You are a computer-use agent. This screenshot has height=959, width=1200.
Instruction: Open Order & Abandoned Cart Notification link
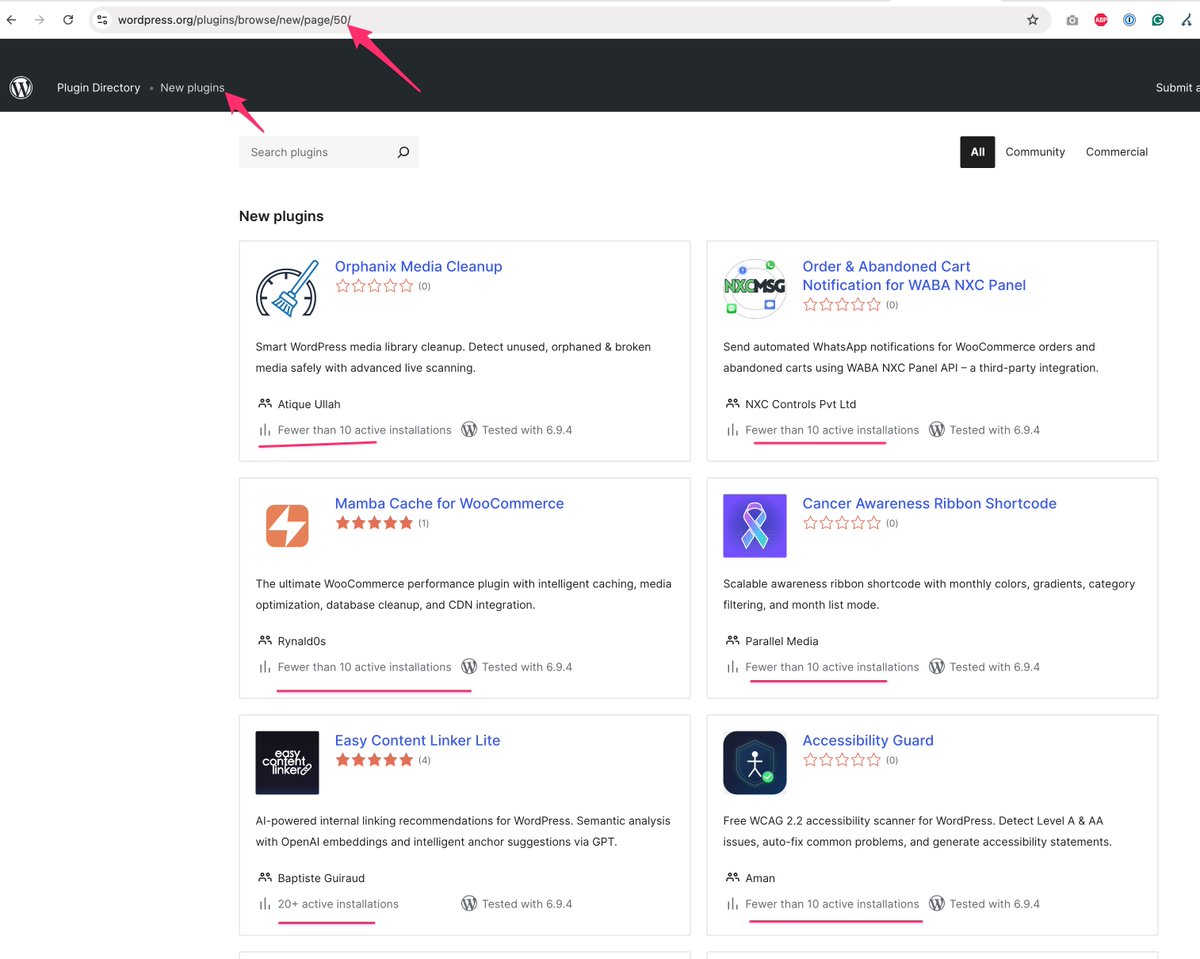[x=914, y=276]
